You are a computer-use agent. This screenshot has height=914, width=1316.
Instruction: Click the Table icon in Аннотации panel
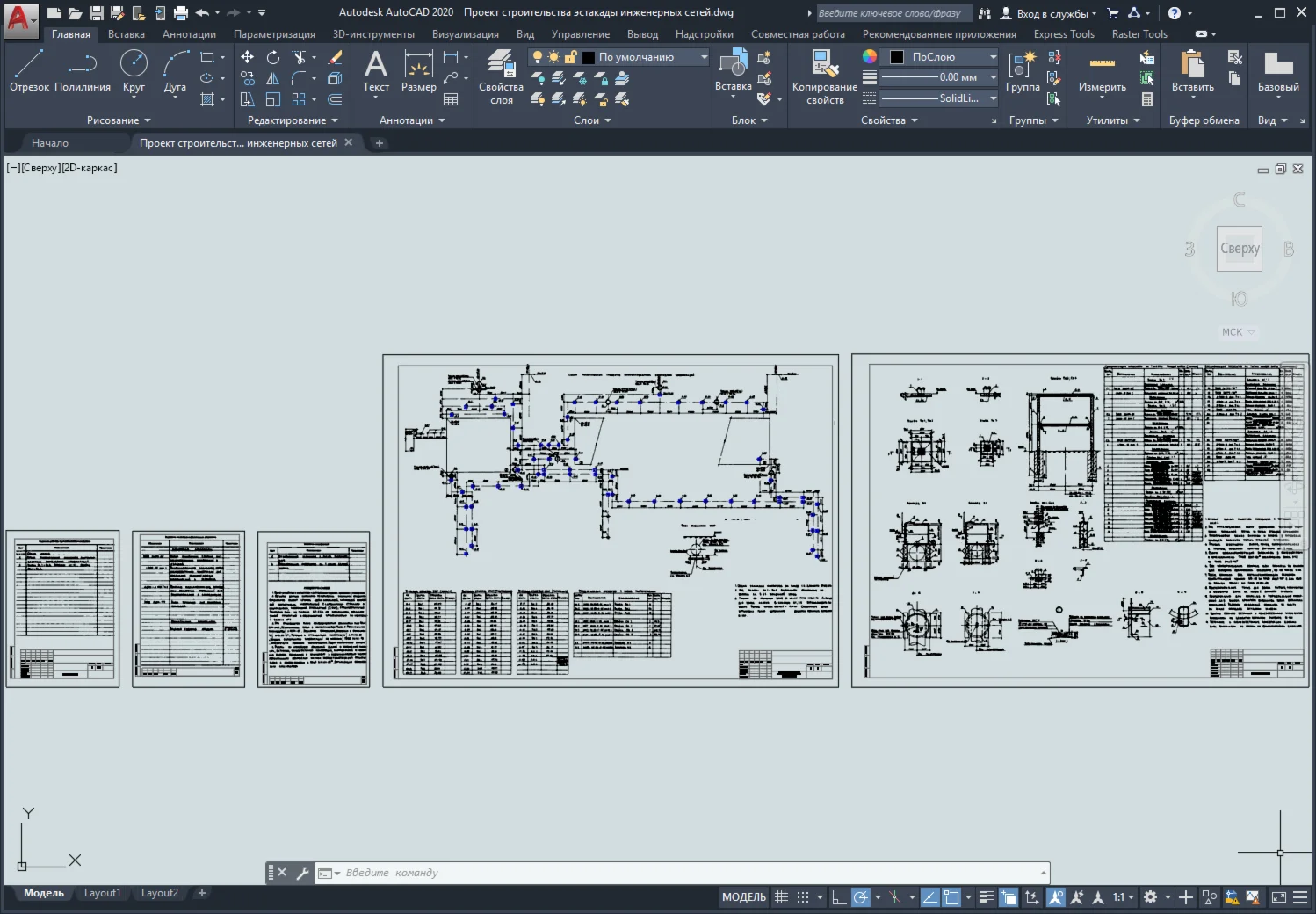coord(451,99)
